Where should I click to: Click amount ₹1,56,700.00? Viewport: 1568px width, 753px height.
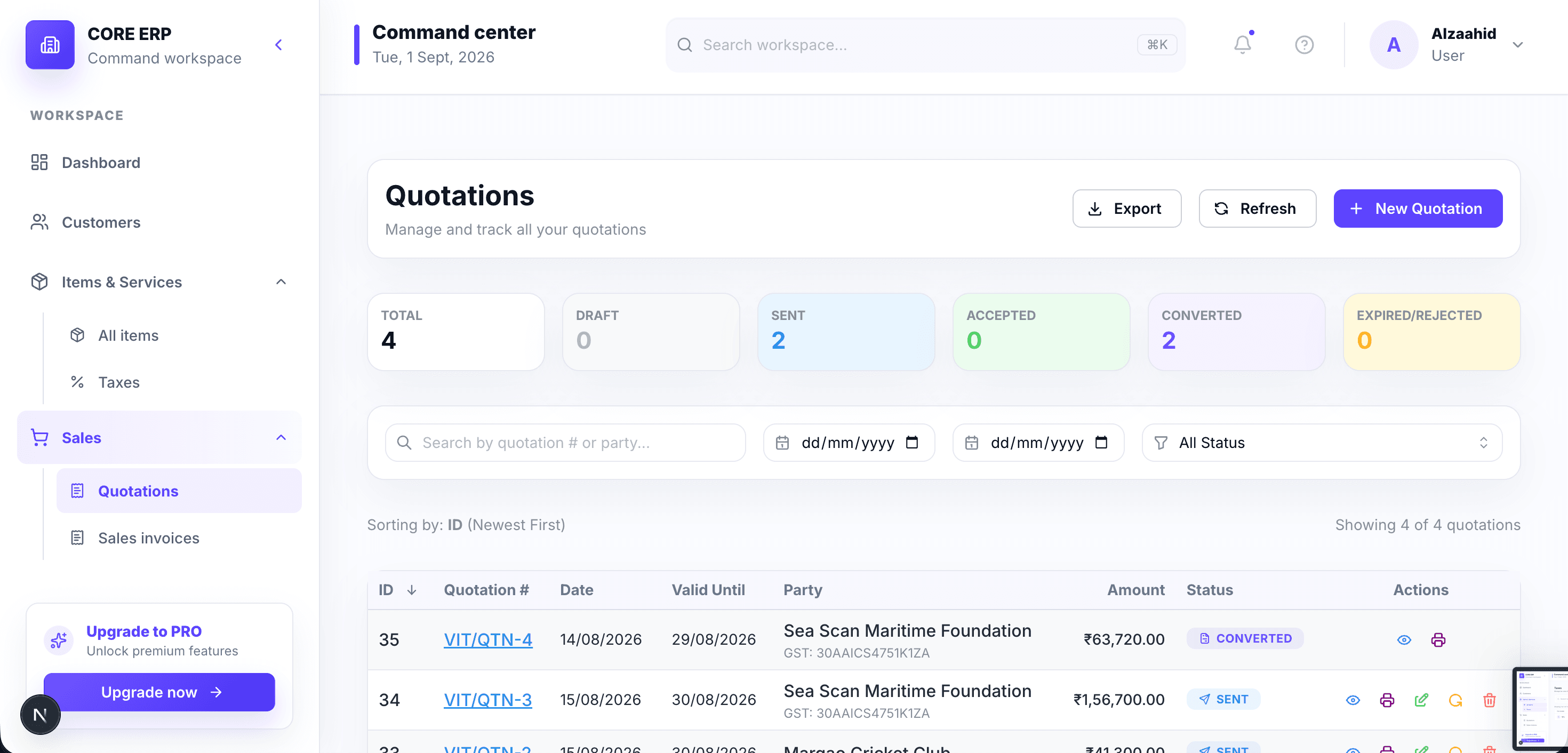pos(1118,700)
